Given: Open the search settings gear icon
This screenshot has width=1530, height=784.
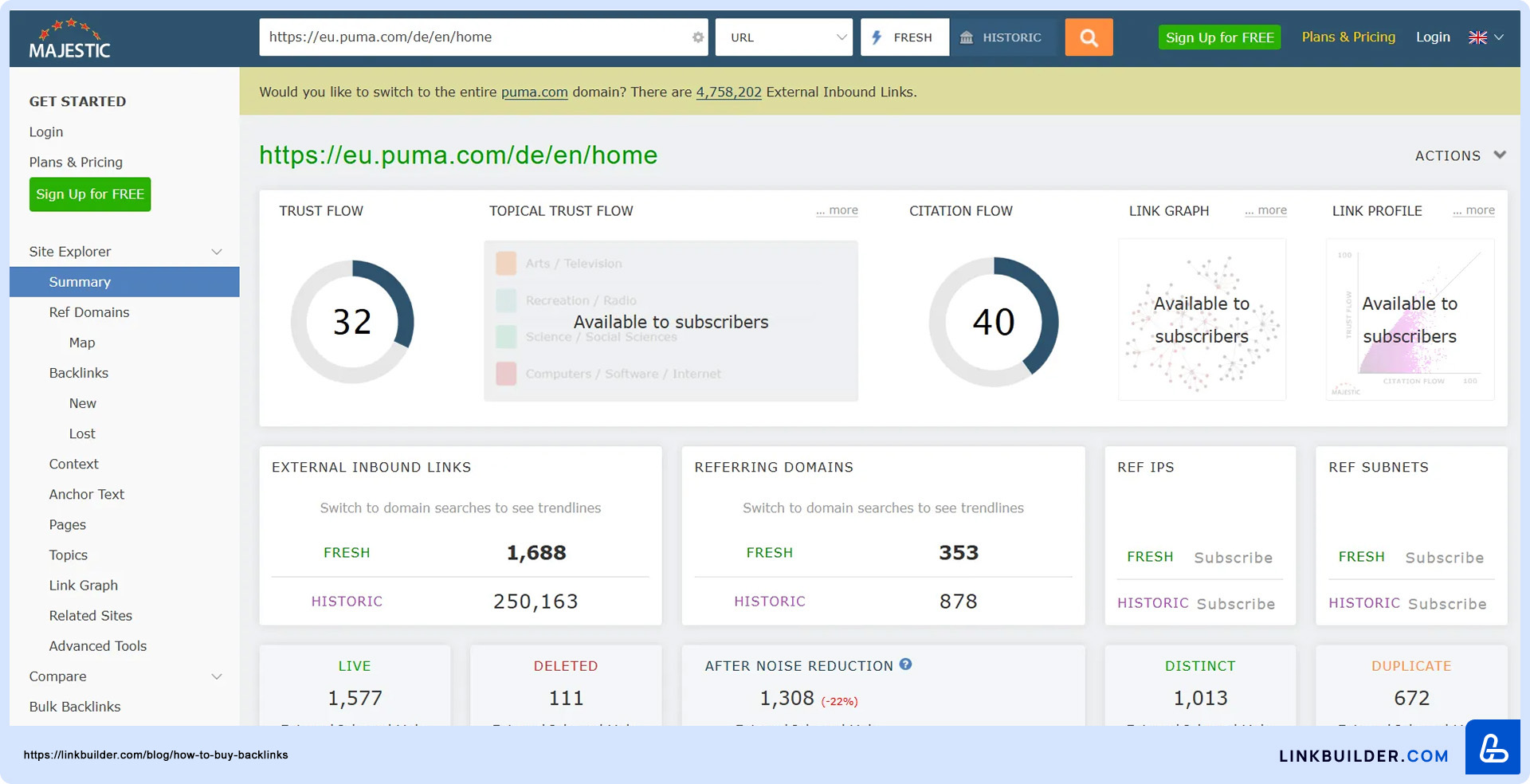Looking at the screenshot, I should tap(698, 37).
